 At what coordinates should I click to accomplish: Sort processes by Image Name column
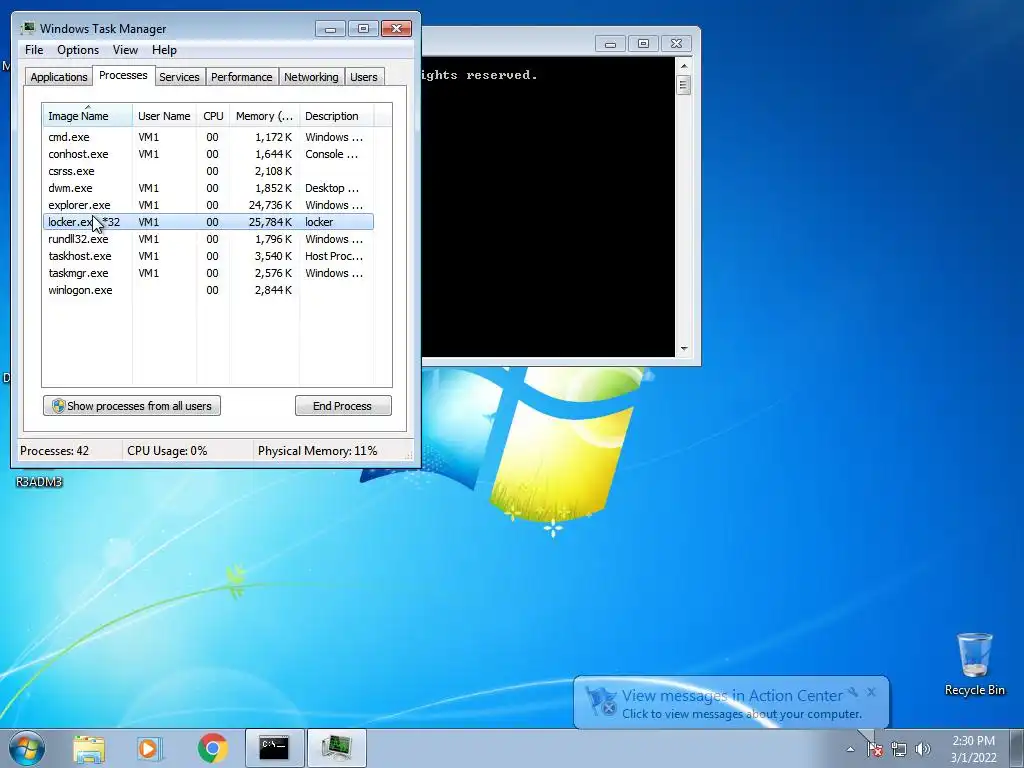coord(88,116)
